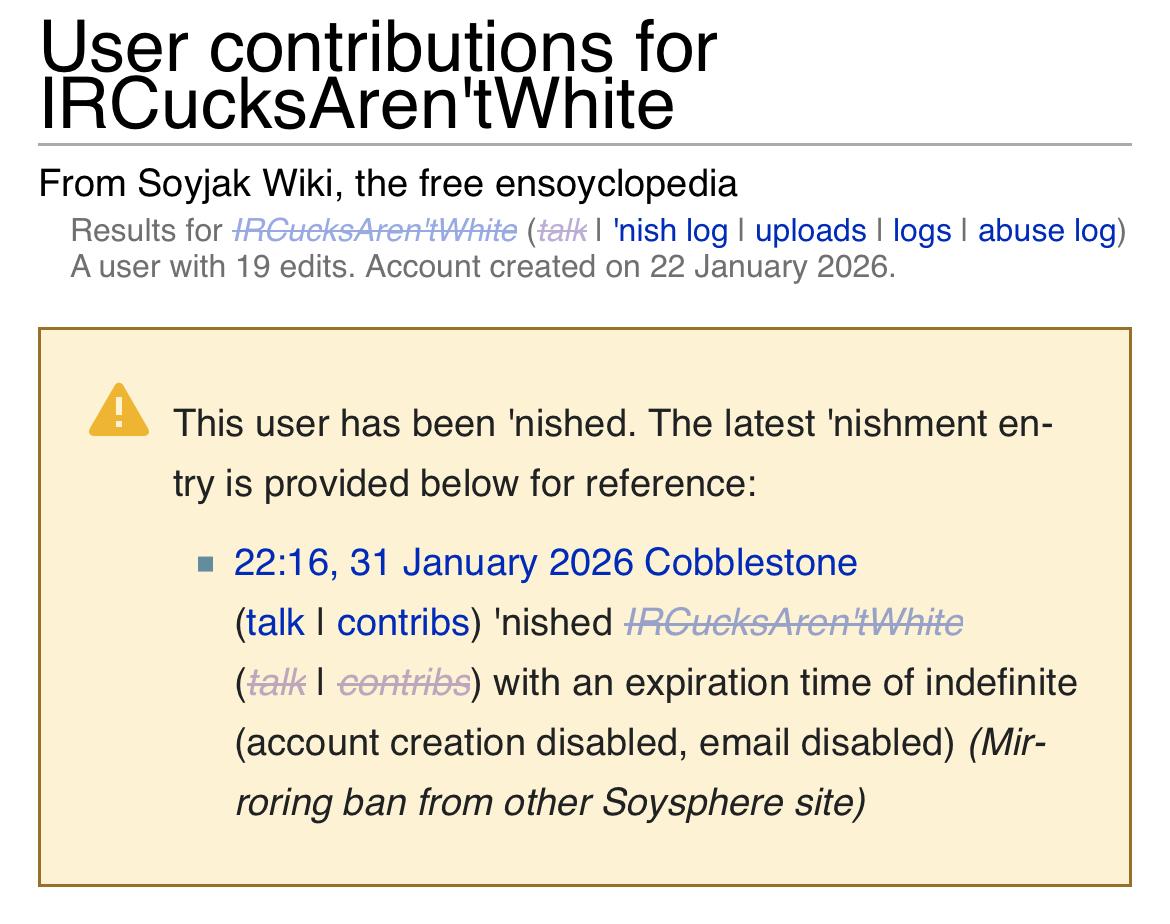Open the 'nish log link

pos(671,231)
